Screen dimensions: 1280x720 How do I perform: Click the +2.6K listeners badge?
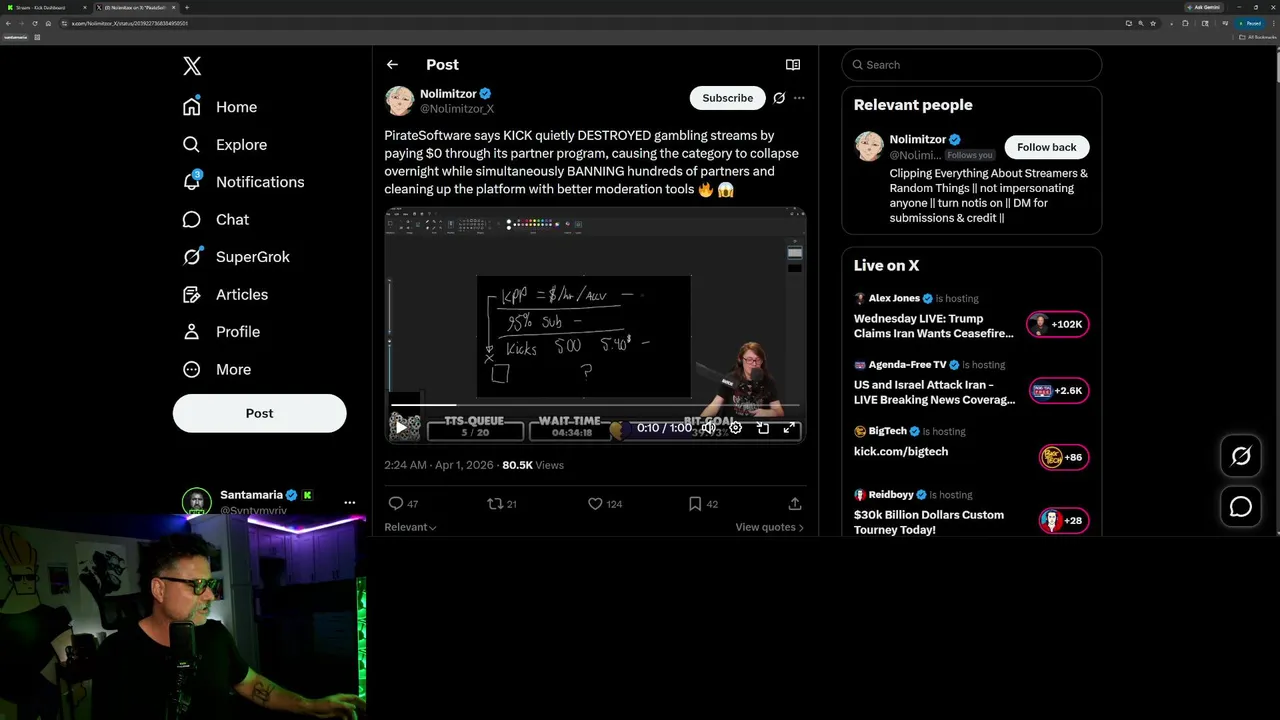[x=1058, y=391]
